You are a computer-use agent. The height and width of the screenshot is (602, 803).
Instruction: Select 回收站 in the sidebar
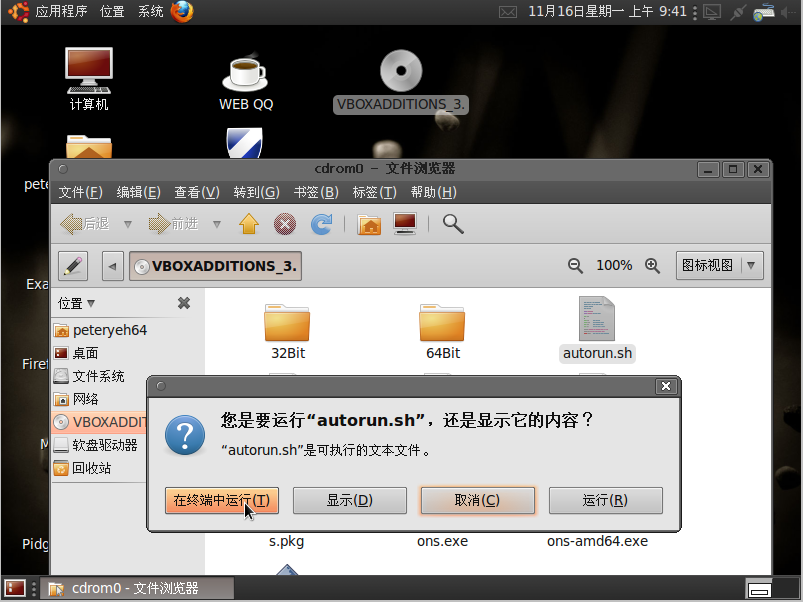[82, 468]
